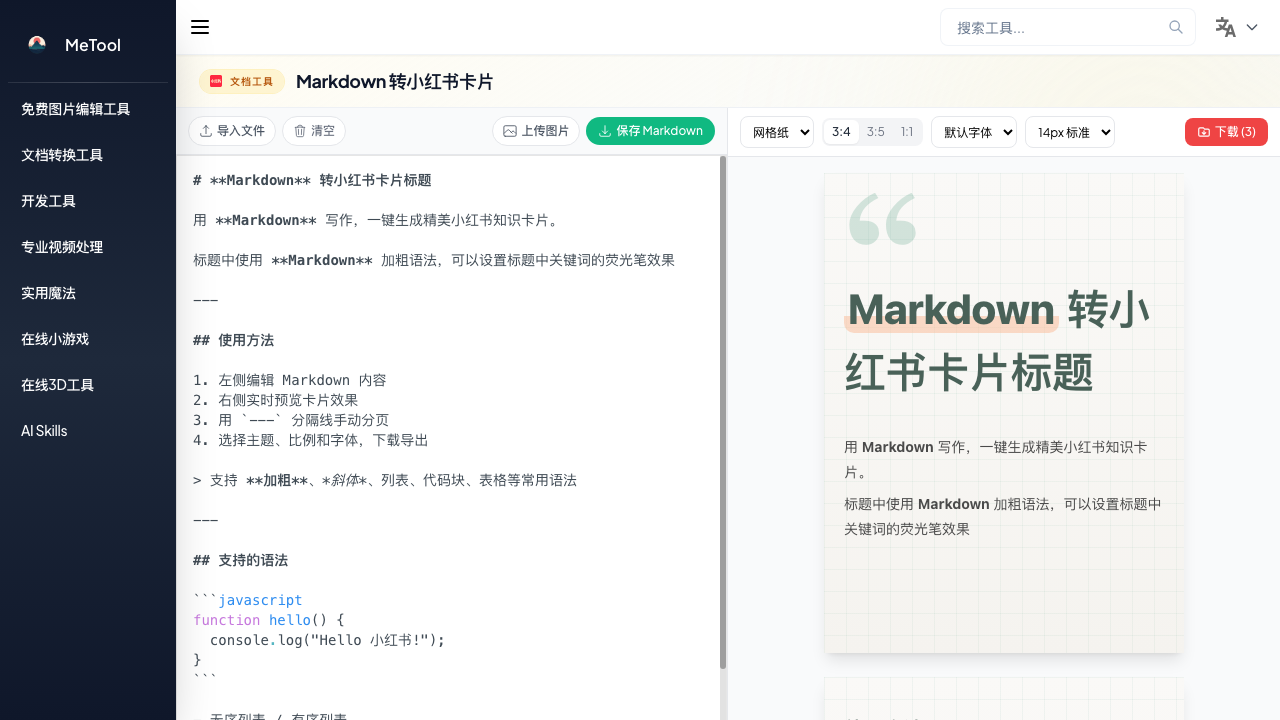Click the 文档工具 category badge
1280x720 pixels.
tap(241, 81)
